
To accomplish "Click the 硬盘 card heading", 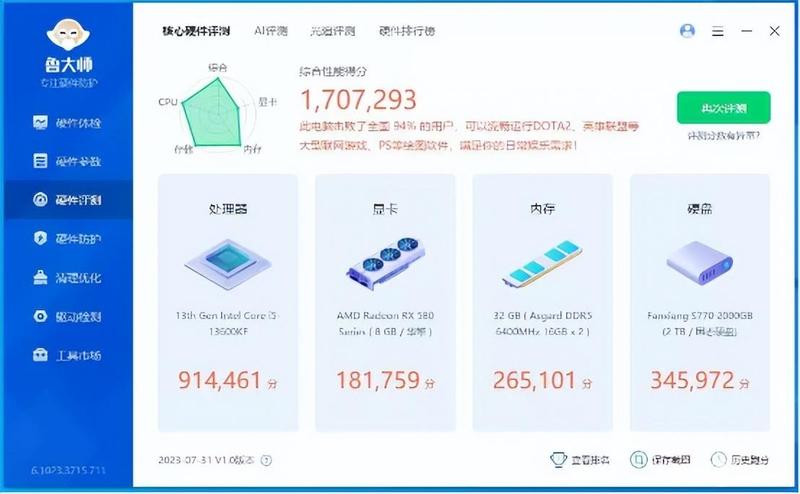I will point(699,209).
